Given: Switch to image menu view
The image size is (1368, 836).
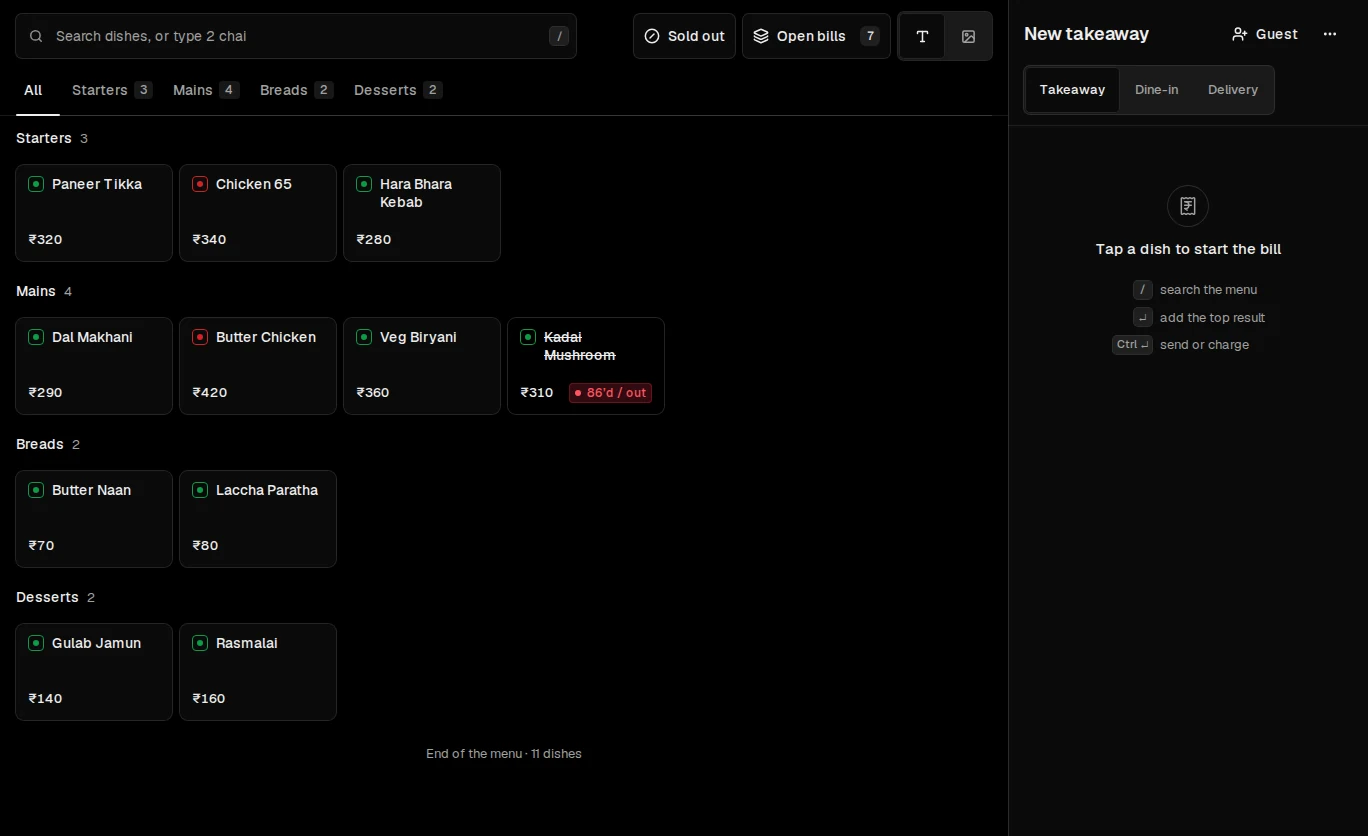Looking at the screenshot, I should 968,36.
